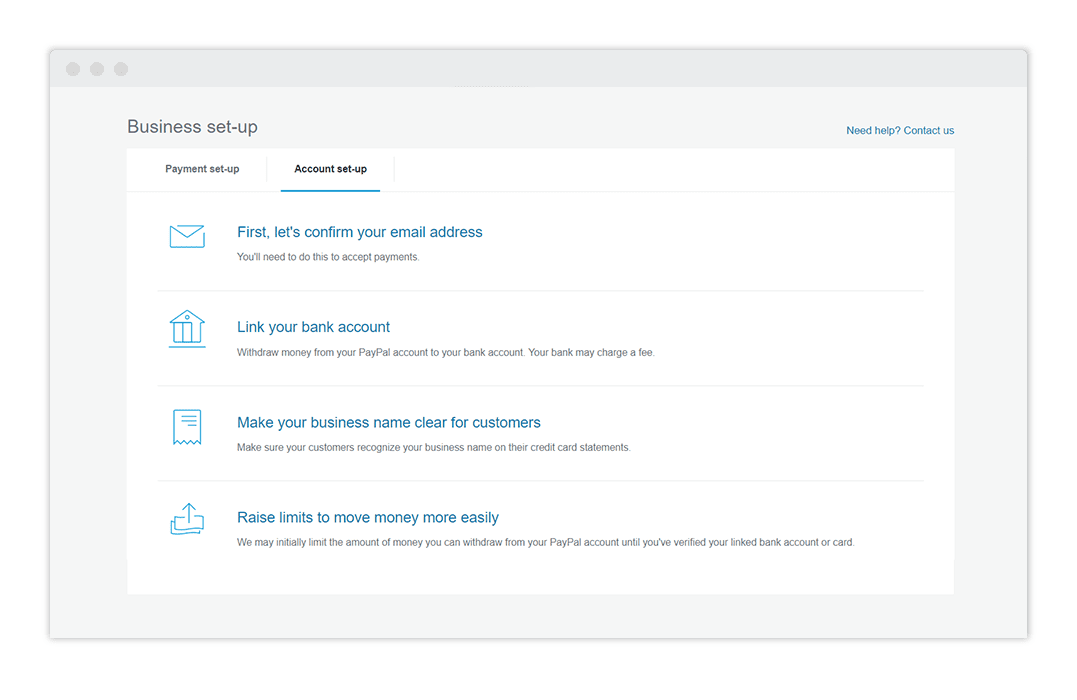Click the withdrawal limit explanation text
This screenshot has width=1077, height=700.
point(545,542)
